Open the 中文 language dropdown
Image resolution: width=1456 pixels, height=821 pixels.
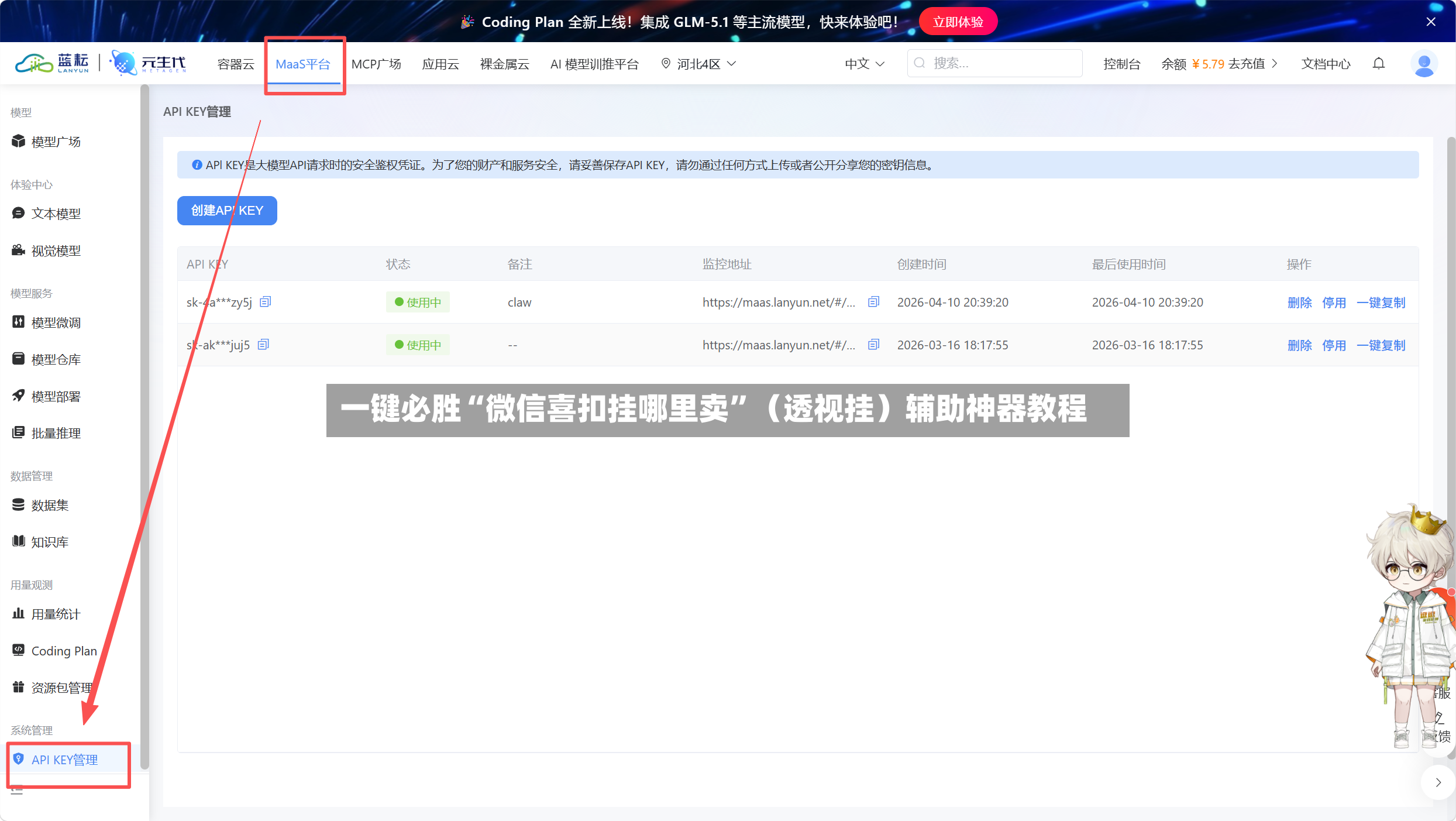[865, 64]
